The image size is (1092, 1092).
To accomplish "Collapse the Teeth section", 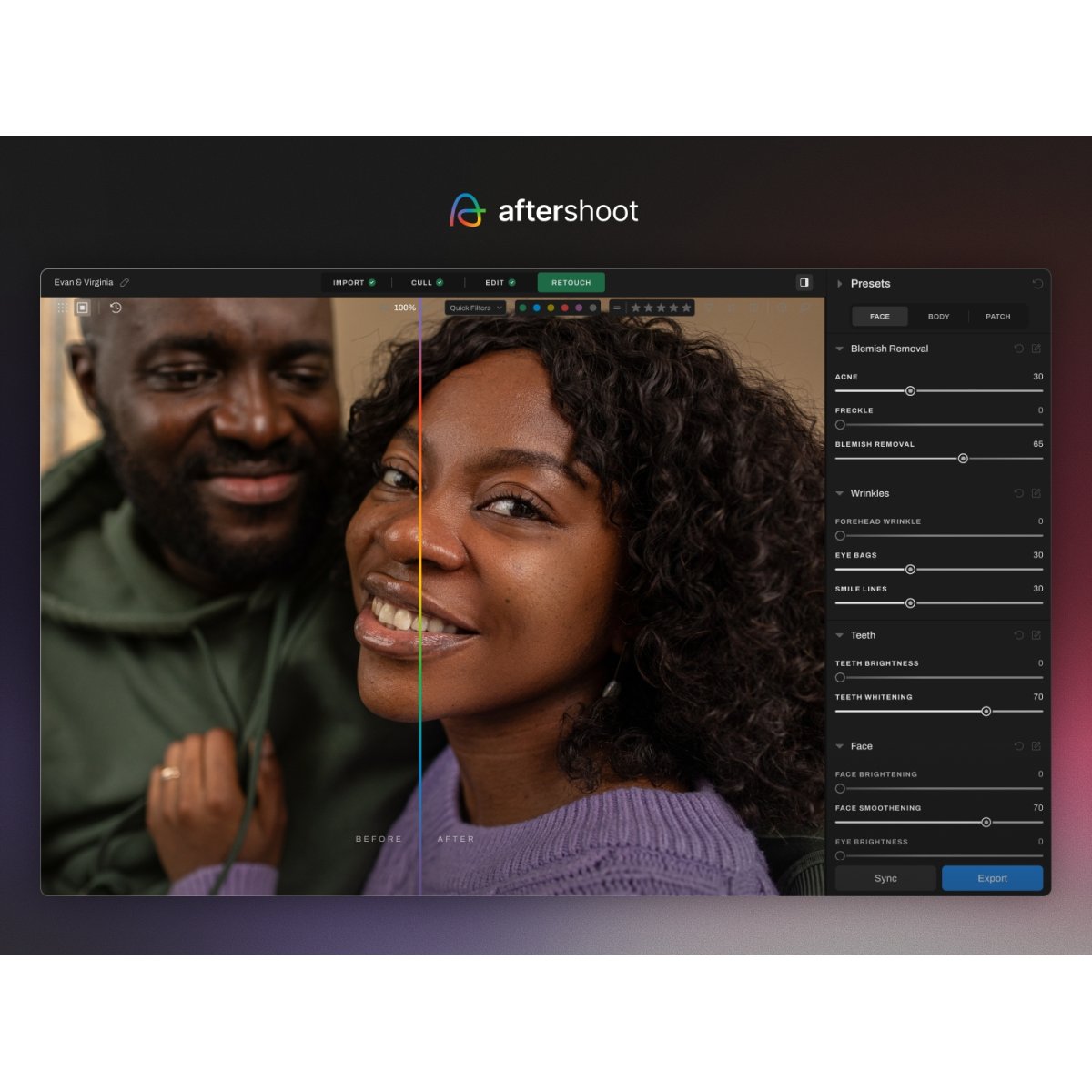I will tap(839, 635).
